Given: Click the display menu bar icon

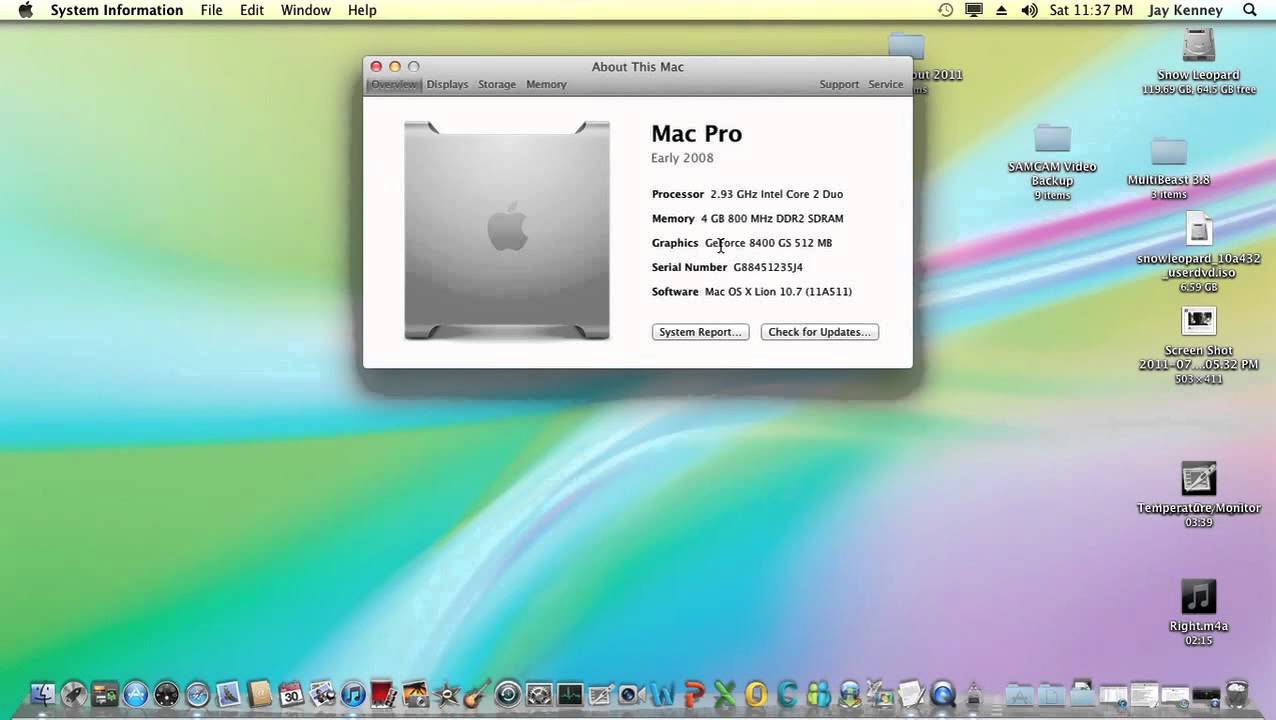Looking at the screenshot, I should (x=973, y=10).
